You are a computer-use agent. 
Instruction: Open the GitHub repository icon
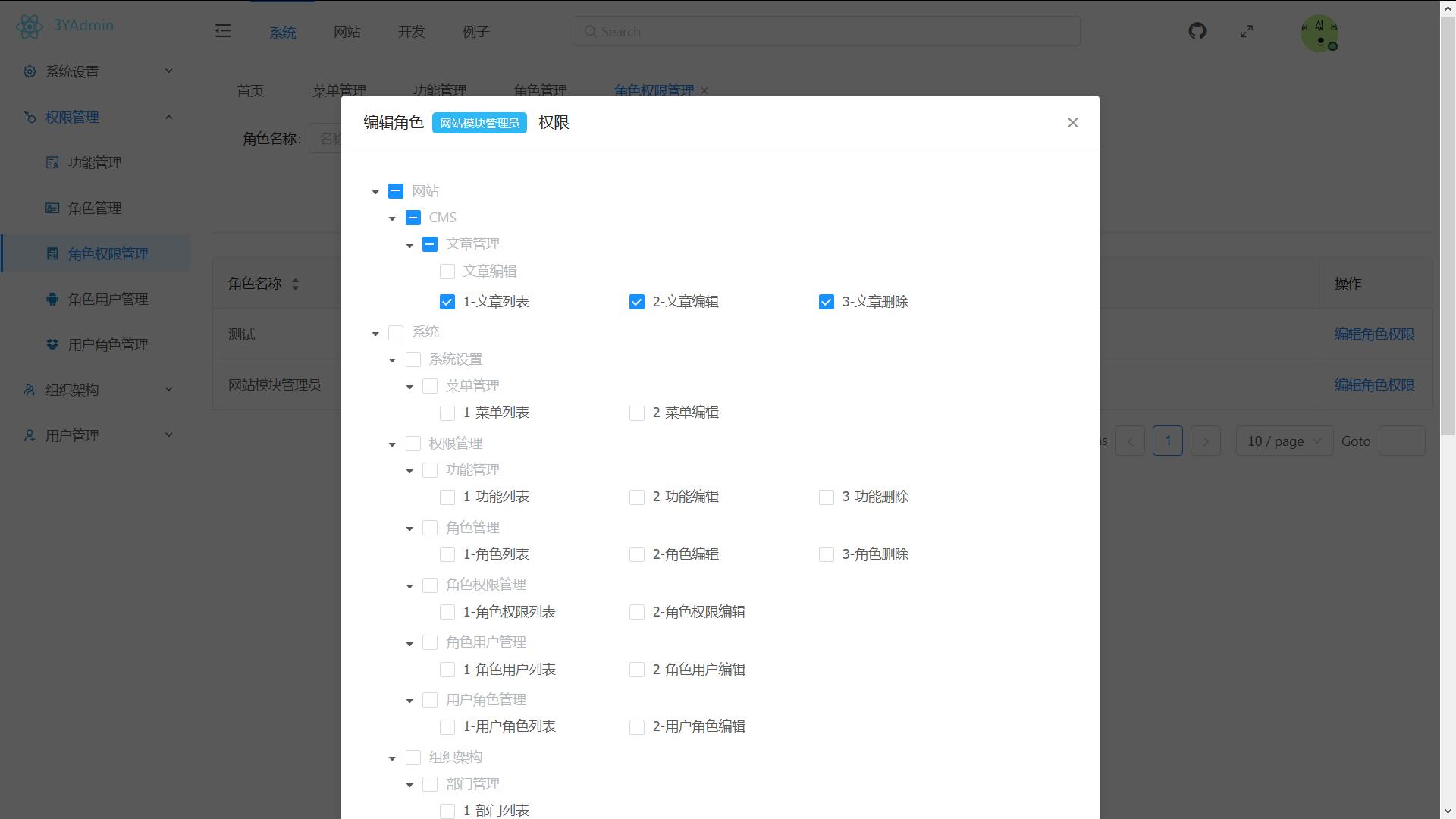coord(1197,31)
